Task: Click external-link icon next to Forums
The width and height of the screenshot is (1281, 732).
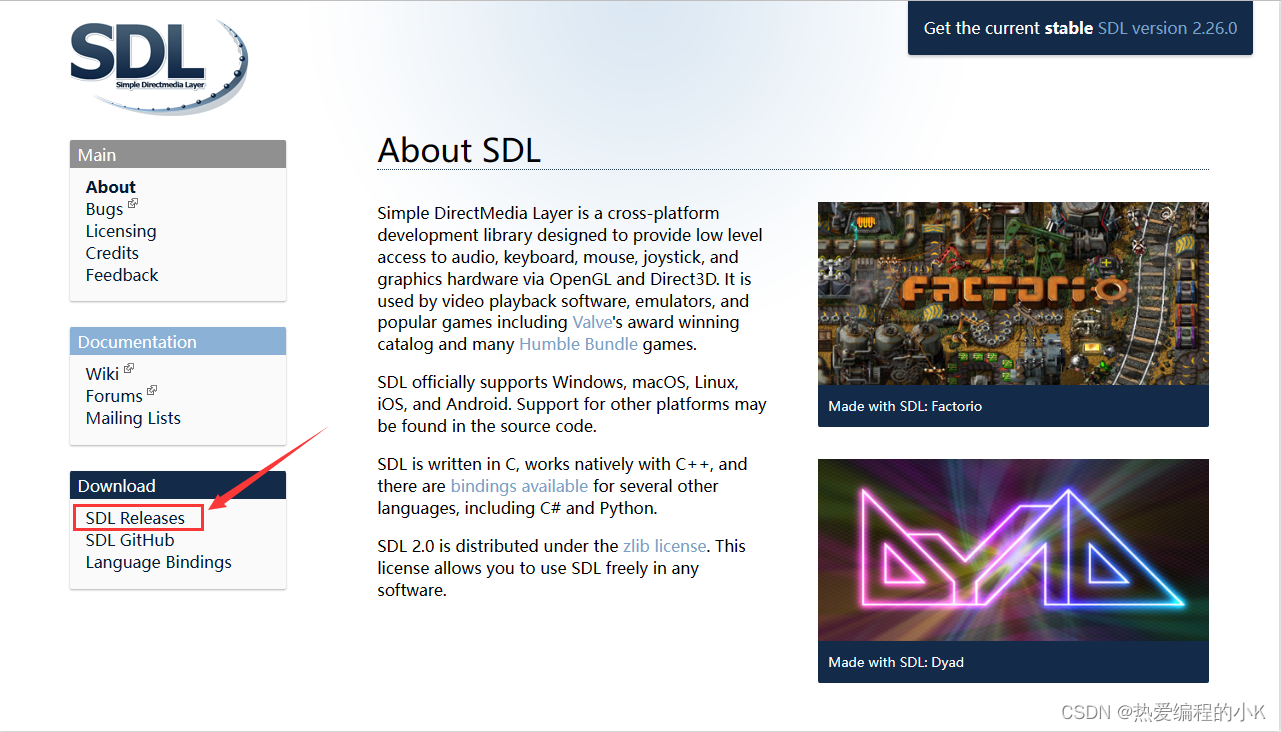Action: (152, 391)
